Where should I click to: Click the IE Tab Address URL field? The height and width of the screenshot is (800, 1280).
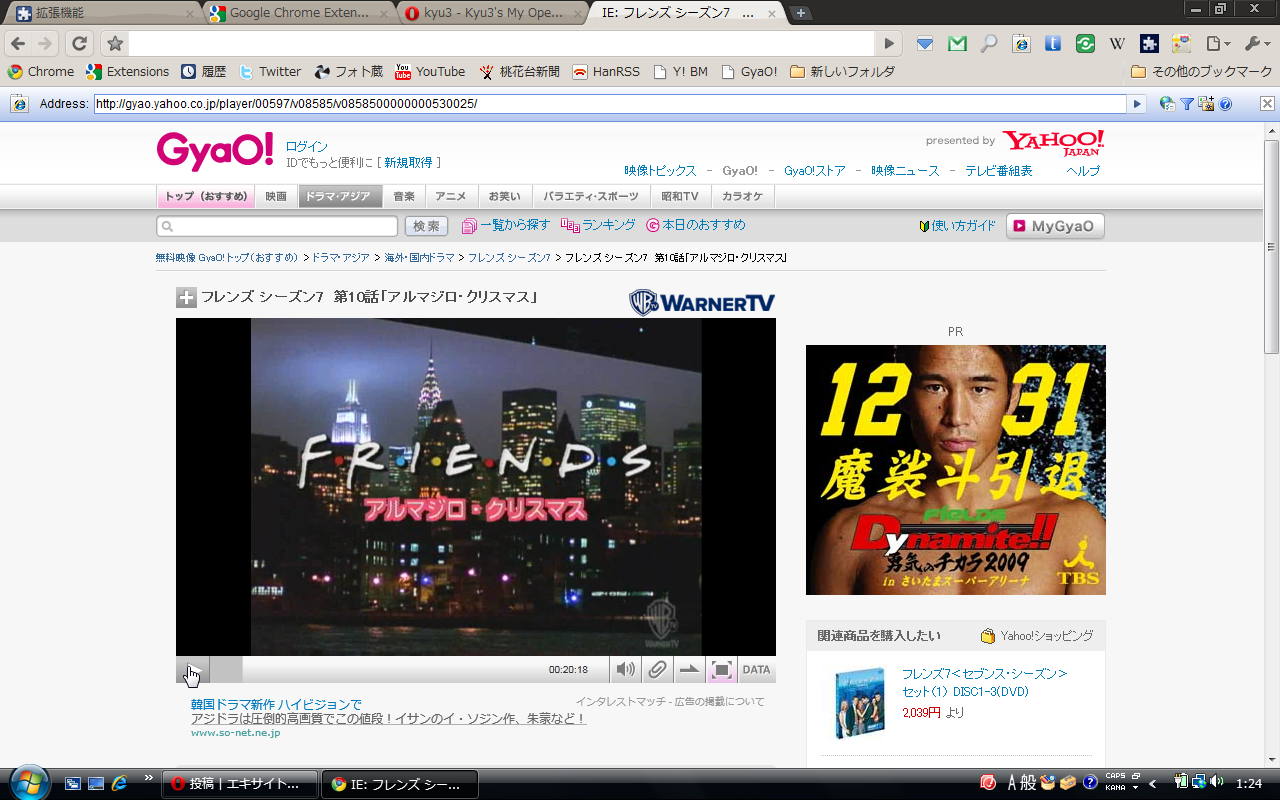tap(610, 104)
